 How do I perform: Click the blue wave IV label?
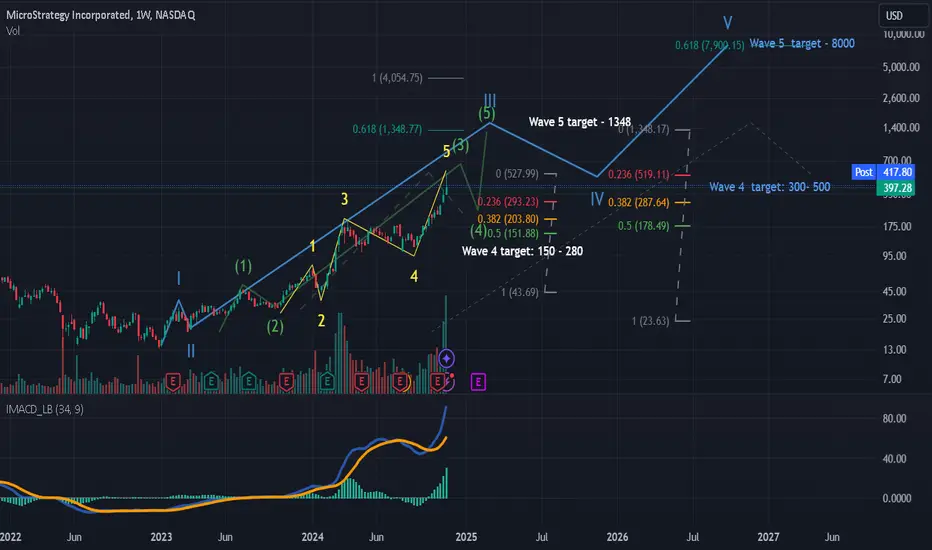pyautogui.click(x=597, y=199)
